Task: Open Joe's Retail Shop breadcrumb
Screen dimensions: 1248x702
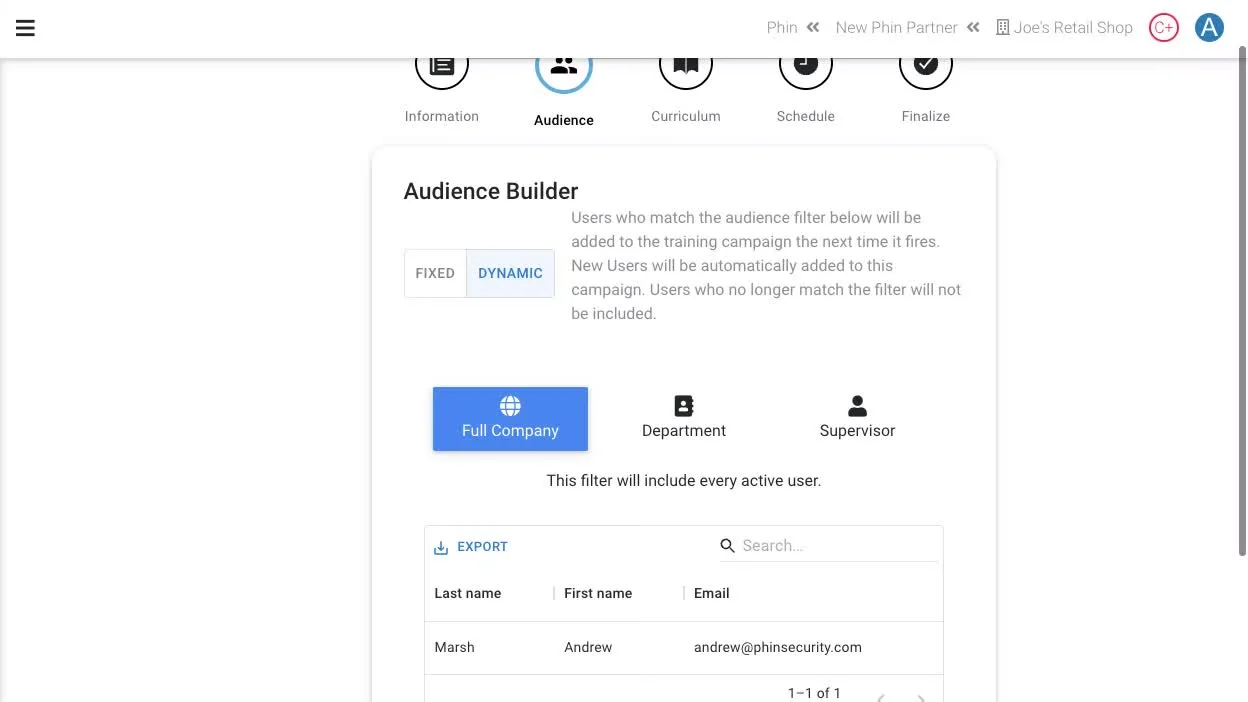Action: pyautogui.click(x=1073, y=28)
